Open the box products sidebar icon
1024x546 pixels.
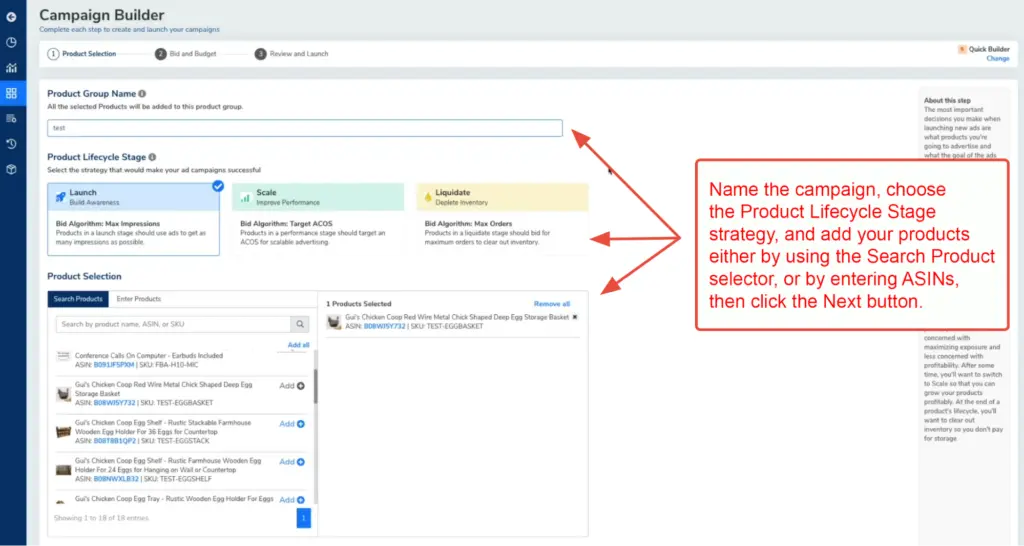(x=11, y=169)
